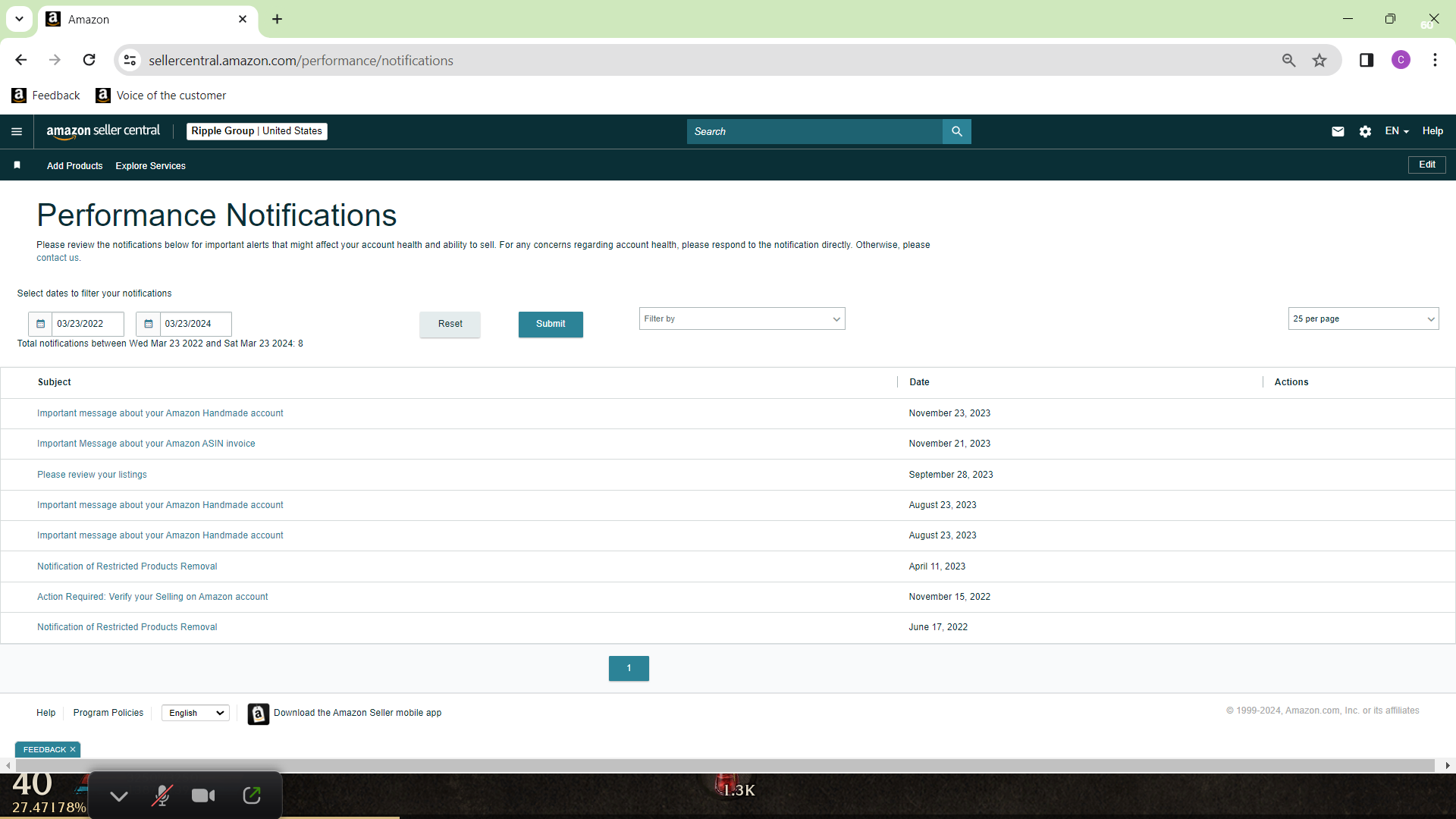Open the November 23 Handmade account message
This screenshot has width=1456, height=819.
tap(160, 413)
